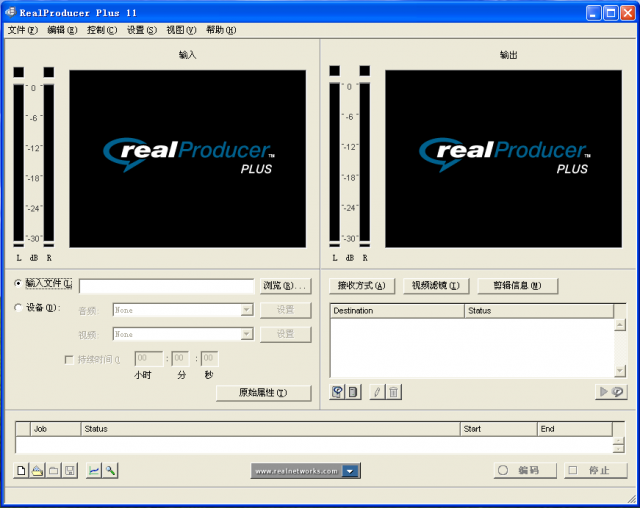Click the 接收方式(A) button
Image resolution: width=640 pixels, height=508 pixels.
(362, 286)
